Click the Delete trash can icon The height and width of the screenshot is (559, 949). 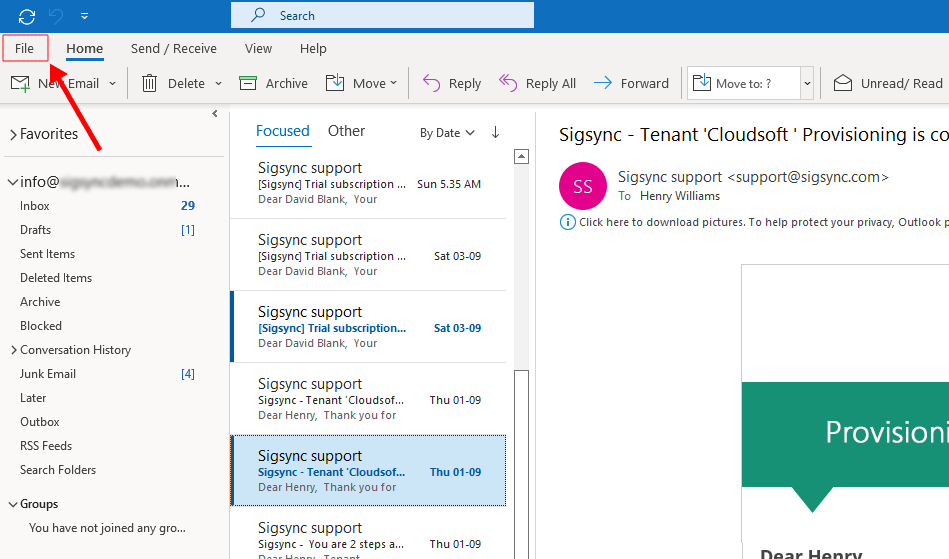tap(150, 83)
